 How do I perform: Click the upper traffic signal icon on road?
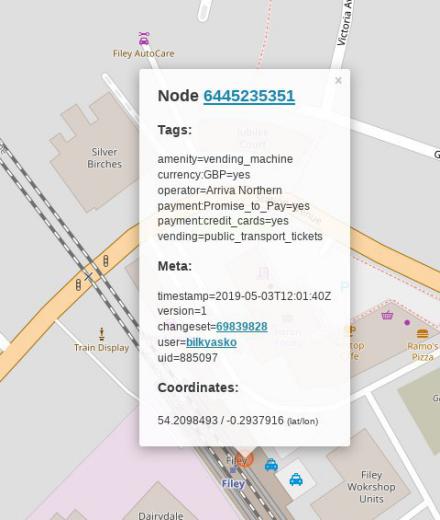(106, 261)
